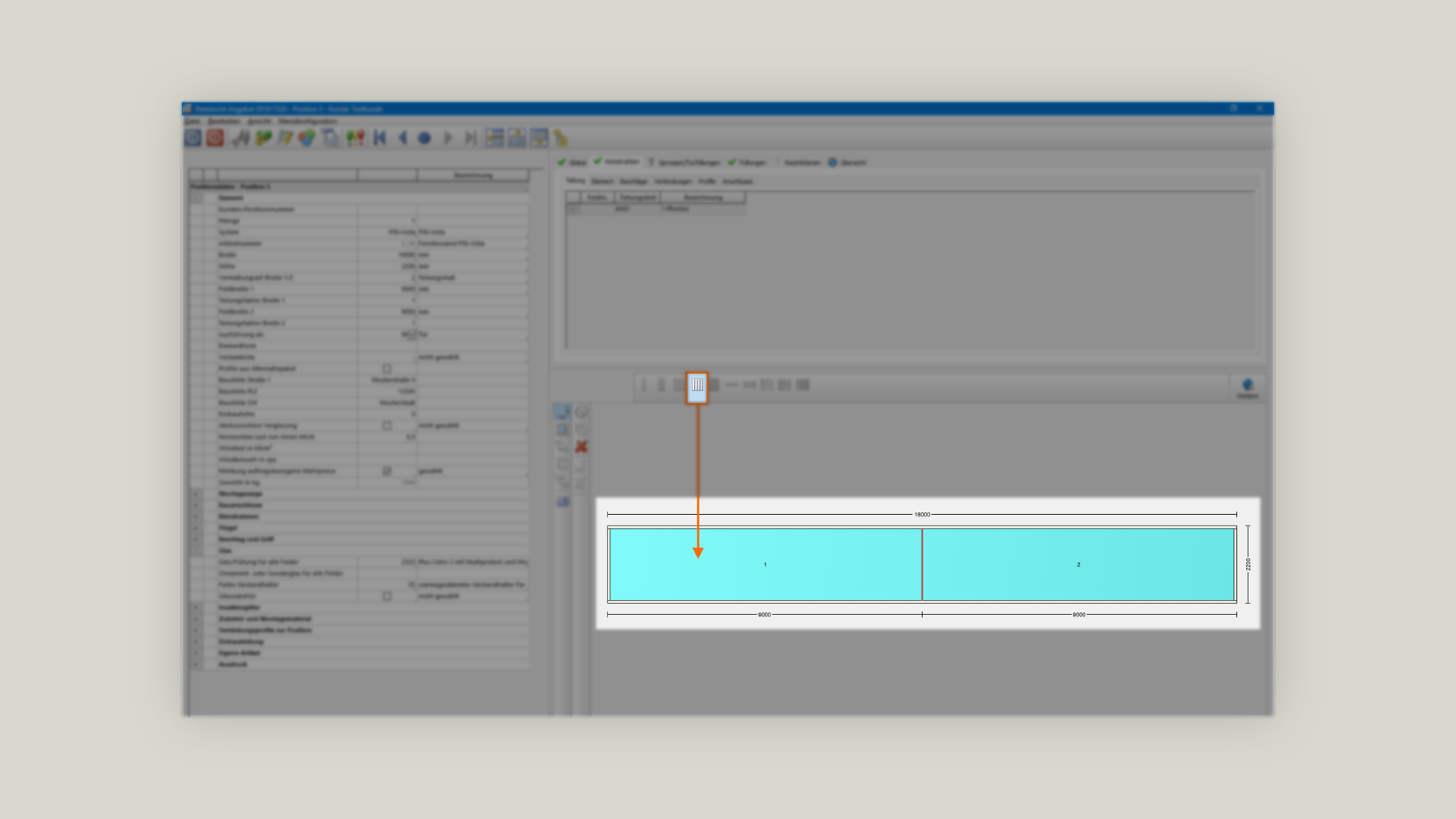Click the blue circle navigation icon

pyautogui.click(x=425, y=138)
